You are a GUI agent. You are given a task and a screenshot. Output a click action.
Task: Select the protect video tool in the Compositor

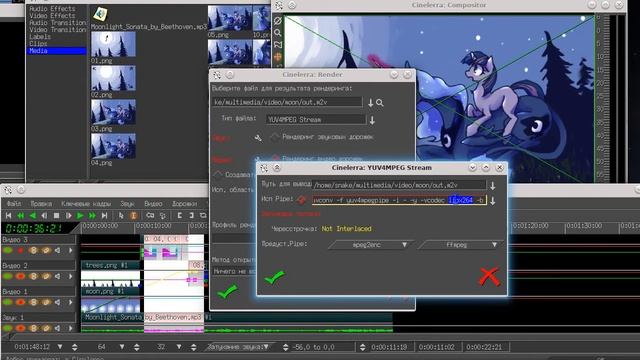click(x=278, y=20)
